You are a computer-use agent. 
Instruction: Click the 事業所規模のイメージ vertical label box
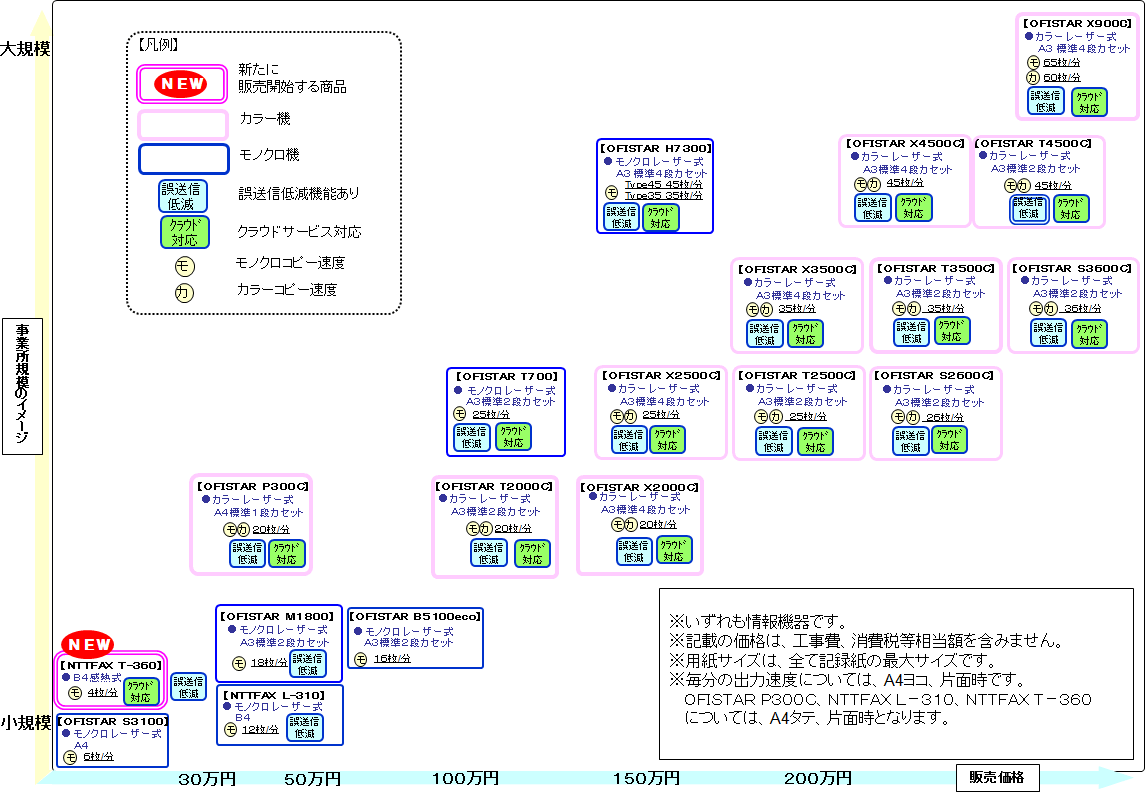coord(23,386)
